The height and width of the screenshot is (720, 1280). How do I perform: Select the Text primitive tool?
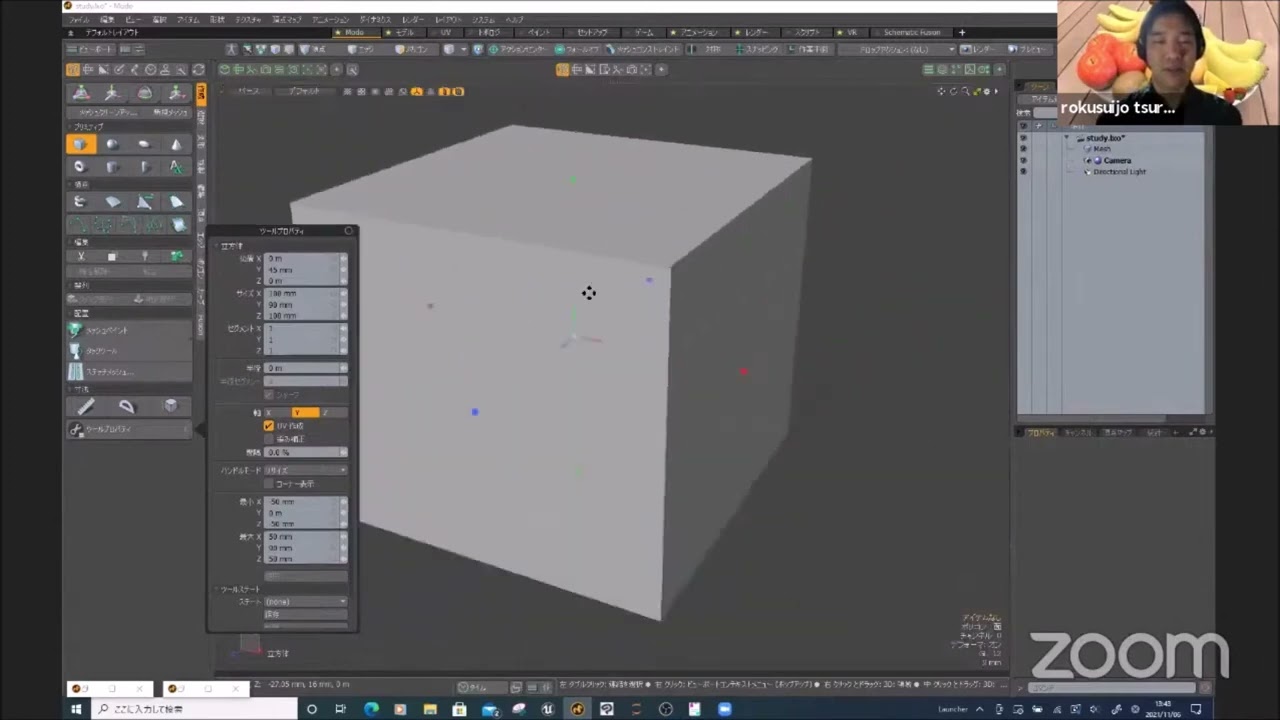coord(176,166)
